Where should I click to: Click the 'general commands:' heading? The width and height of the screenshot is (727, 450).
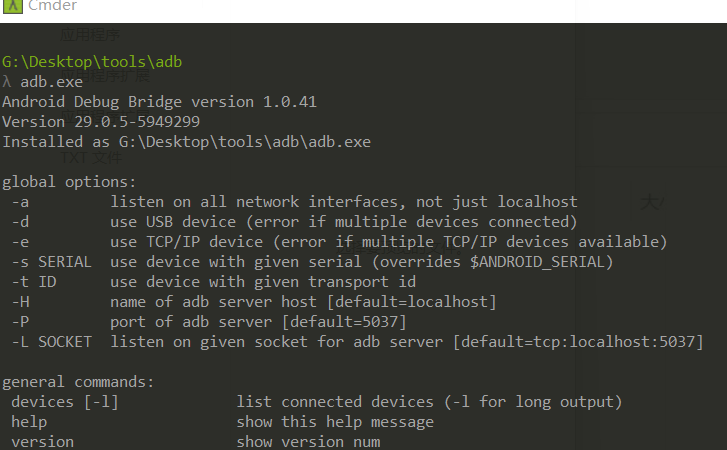click(78, 382)
